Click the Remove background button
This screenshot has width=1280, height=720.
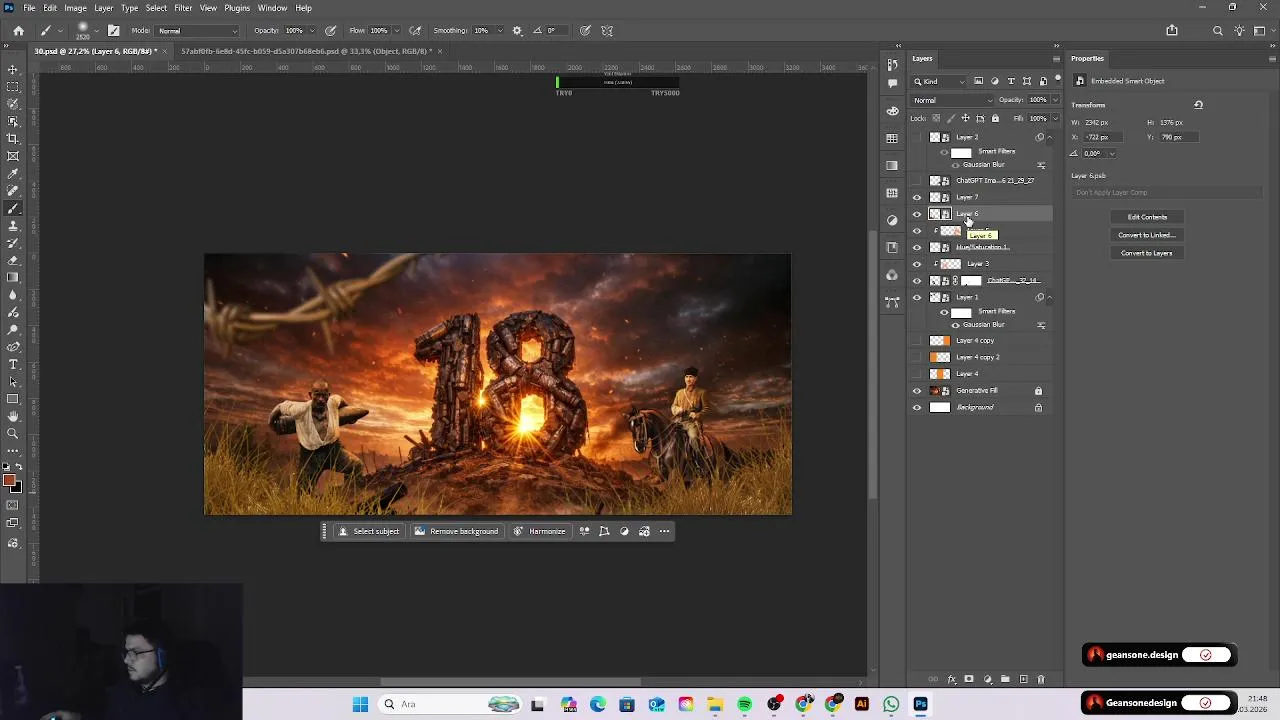[456, 531]
